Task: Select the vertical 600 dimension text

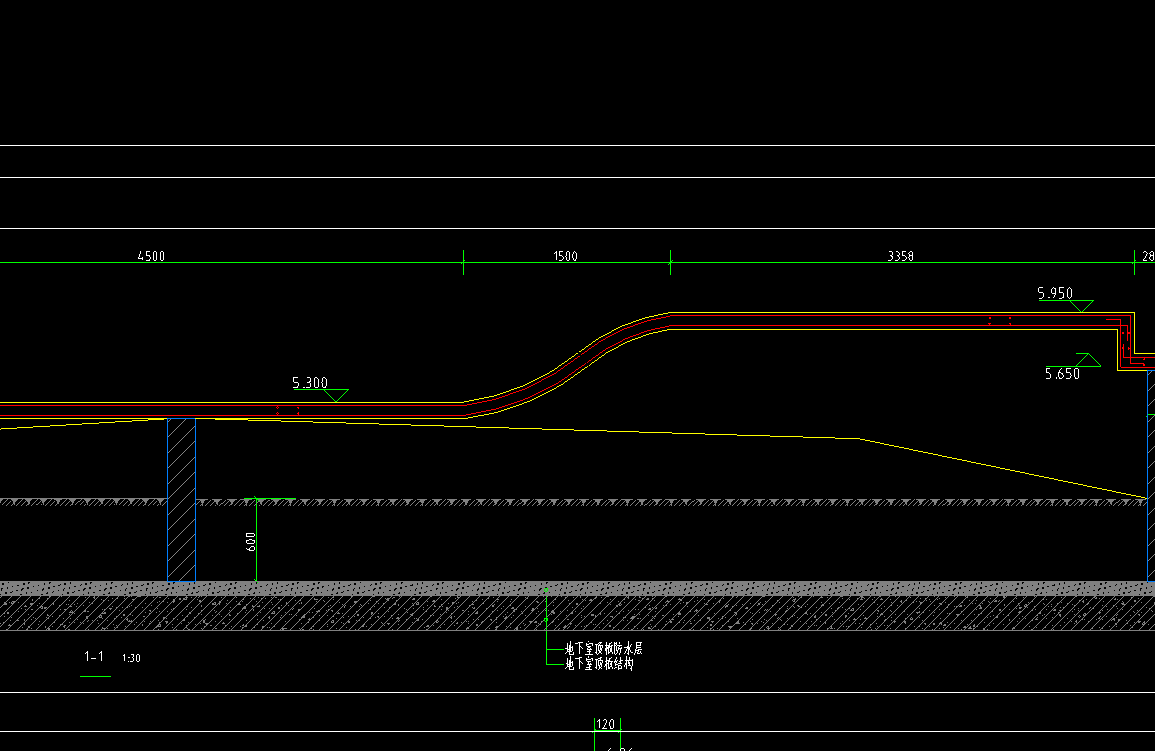Action: (x=250, y=541)
